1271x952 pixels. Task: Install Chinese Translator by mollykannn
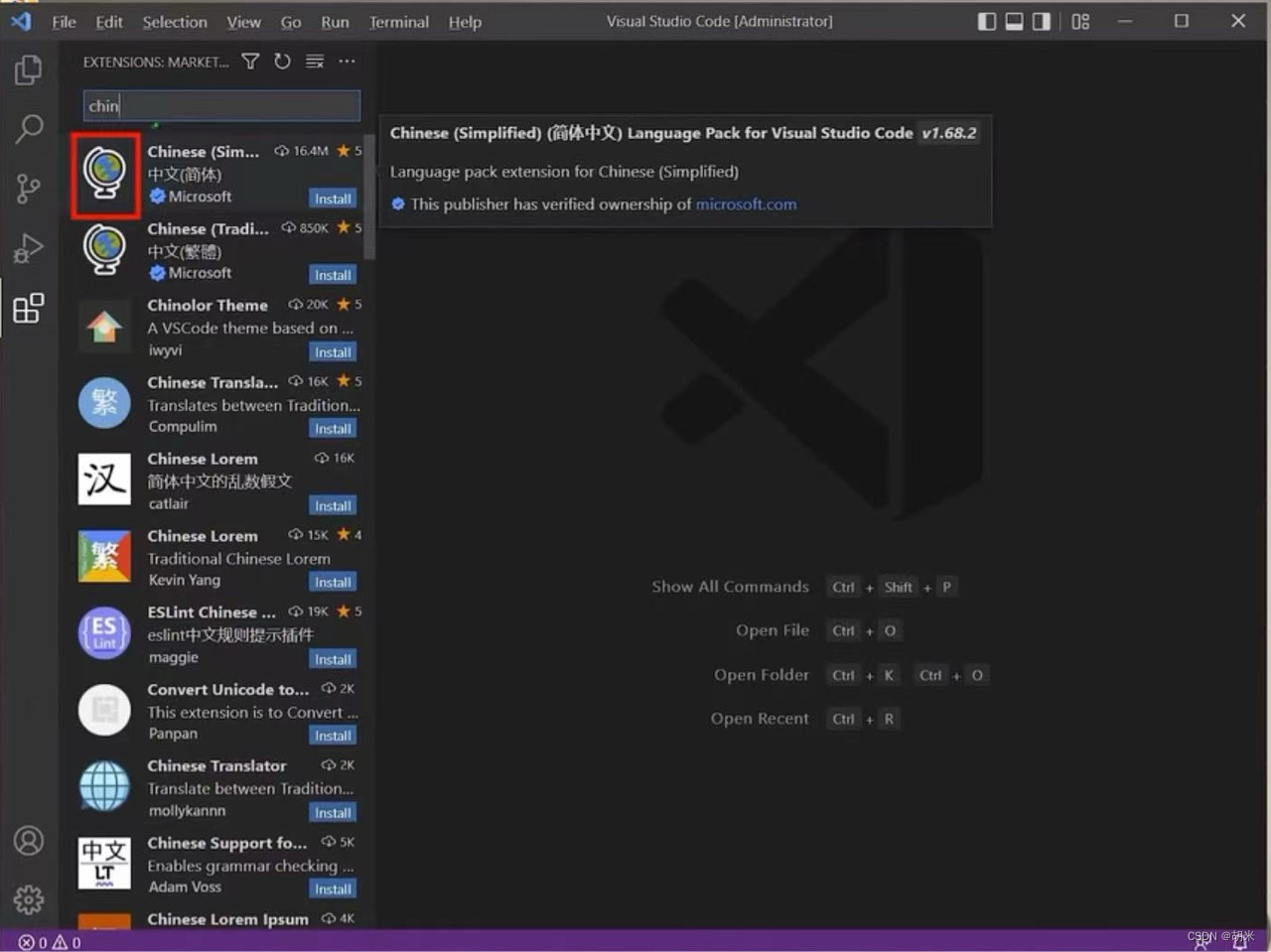(333, 812)
